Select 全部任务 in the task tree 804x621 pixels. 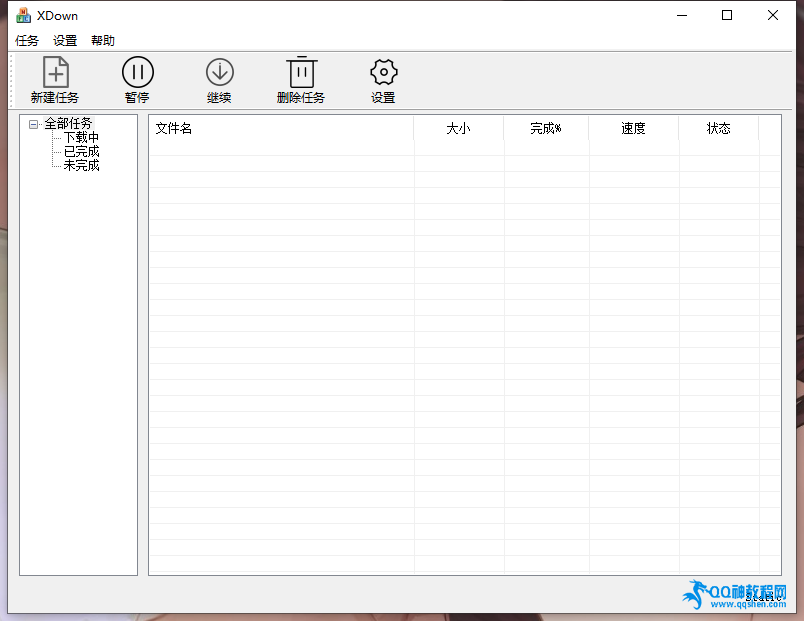pyautogui.click(x=68, y=124)
